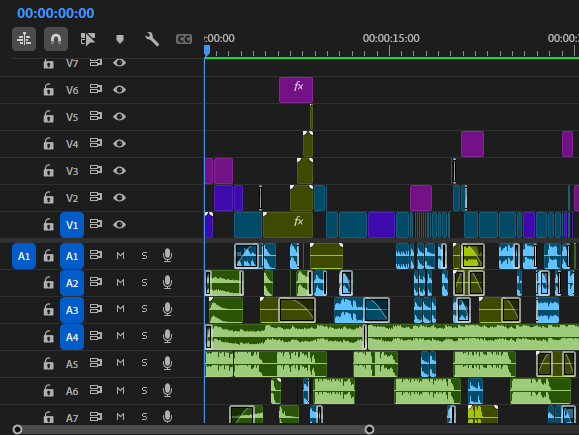Hide the V2 track output eye

pyautogui.click(x=119, y=198)
